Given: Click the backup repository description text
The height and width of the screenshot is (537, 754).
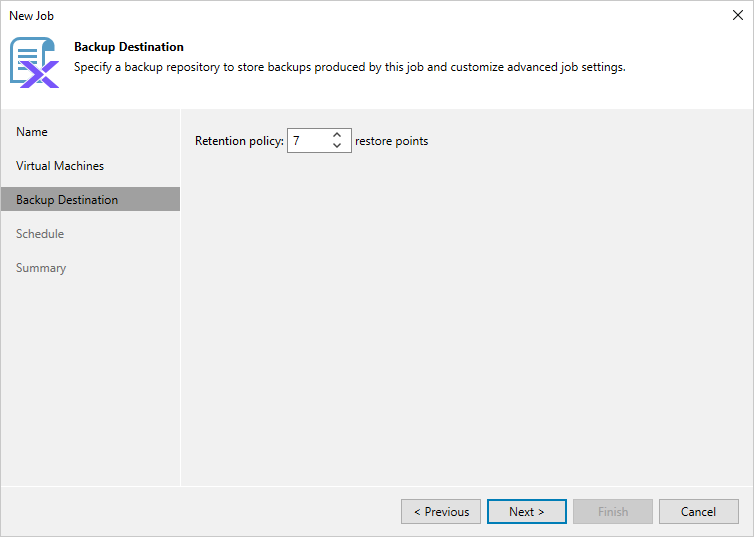Looking at the screenshot, I should coord(350,67).
